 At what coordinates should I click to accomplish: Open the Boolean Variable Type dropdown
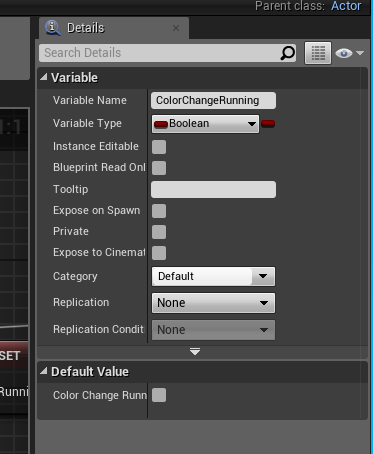point(205,124)
